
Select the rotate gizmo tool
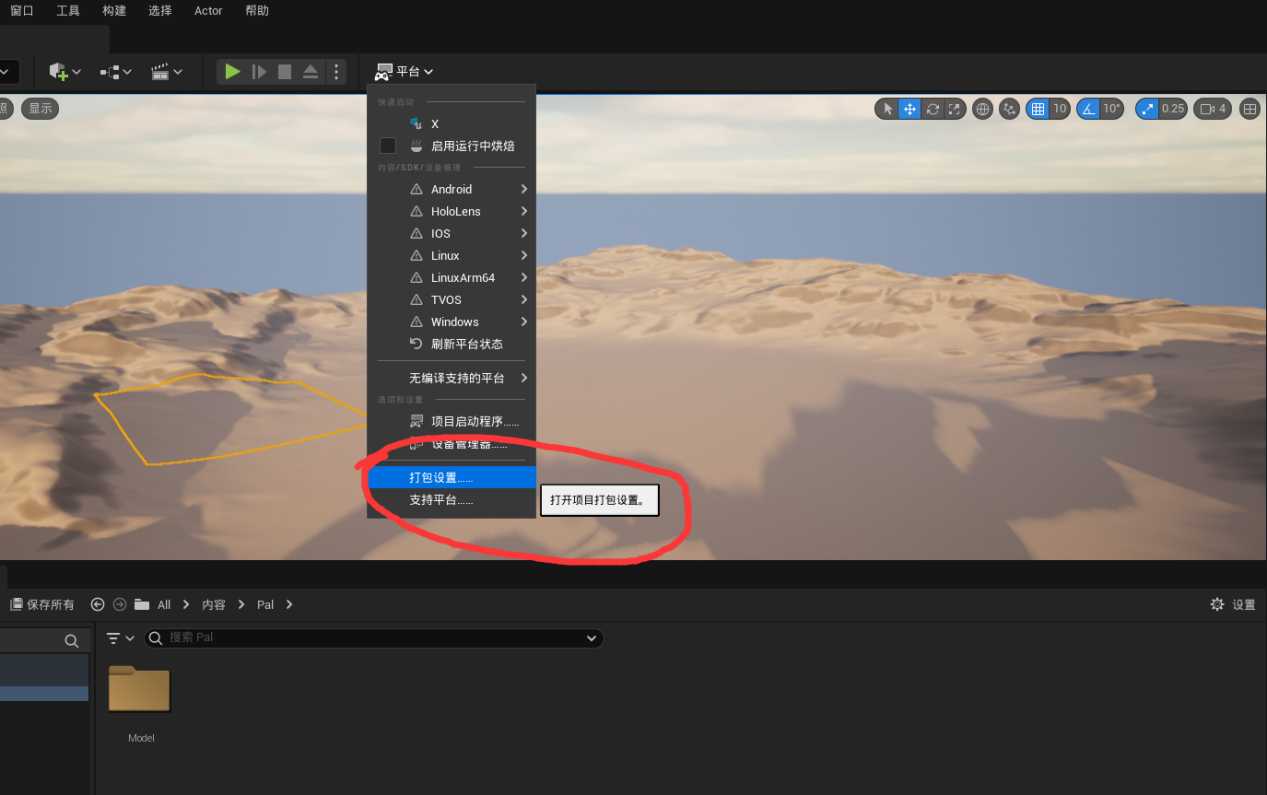[x=932, y=109]
